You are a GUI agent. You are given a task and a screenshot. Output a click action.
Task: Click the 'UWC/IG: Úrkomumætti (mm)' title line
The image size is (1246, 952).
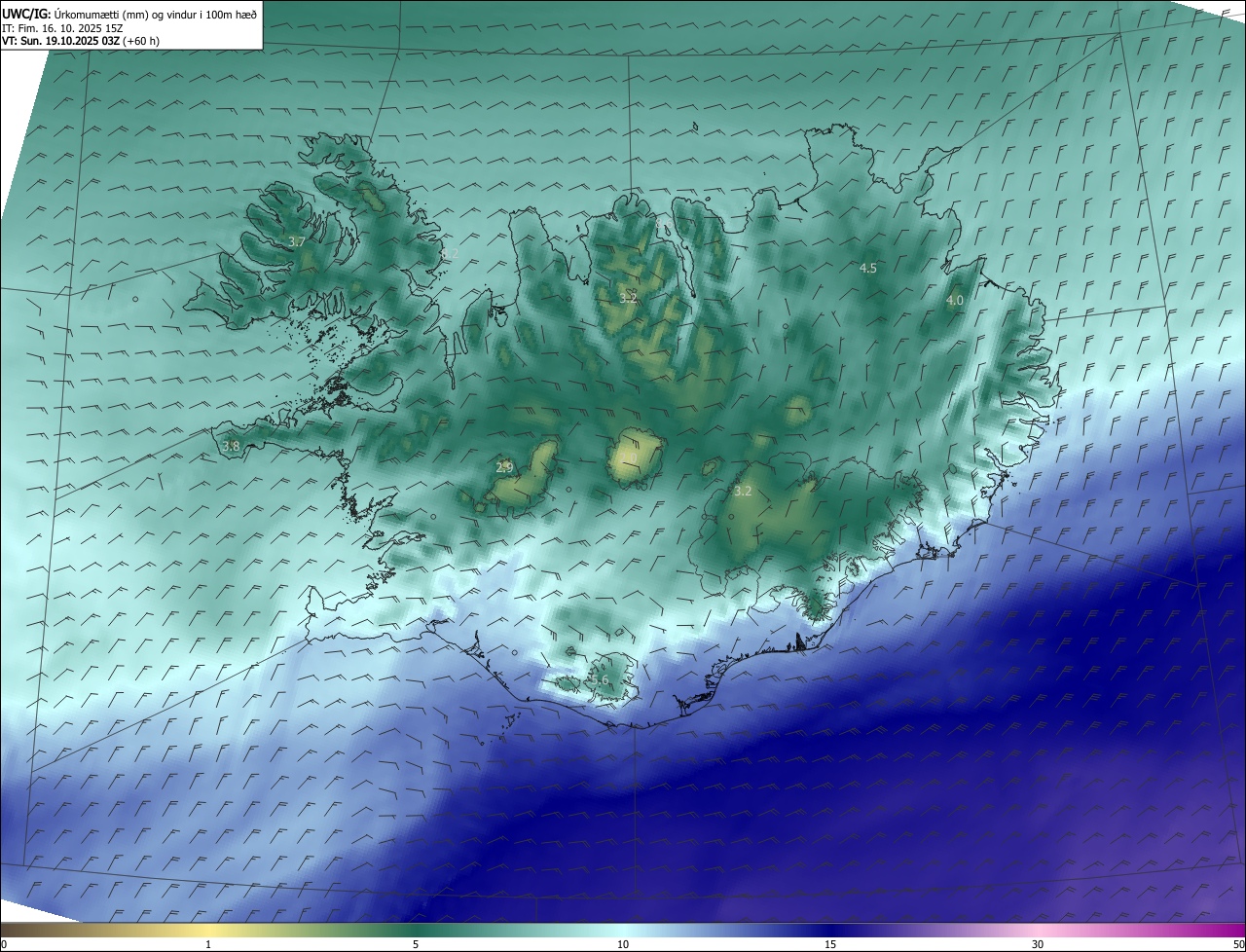tap(129, 14)
